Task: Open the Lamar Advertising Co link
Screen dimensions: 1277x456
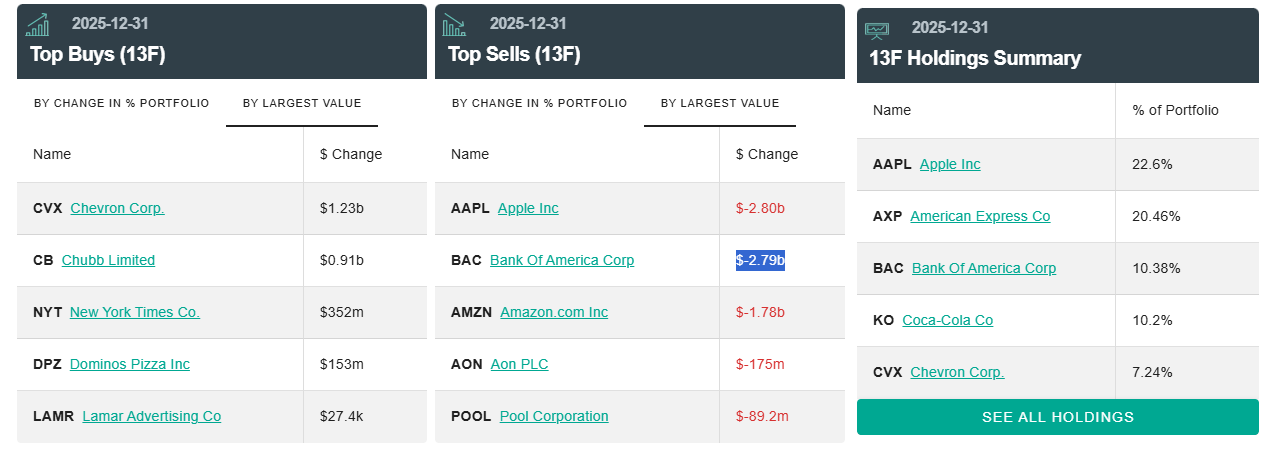Action: click(152, 416)
